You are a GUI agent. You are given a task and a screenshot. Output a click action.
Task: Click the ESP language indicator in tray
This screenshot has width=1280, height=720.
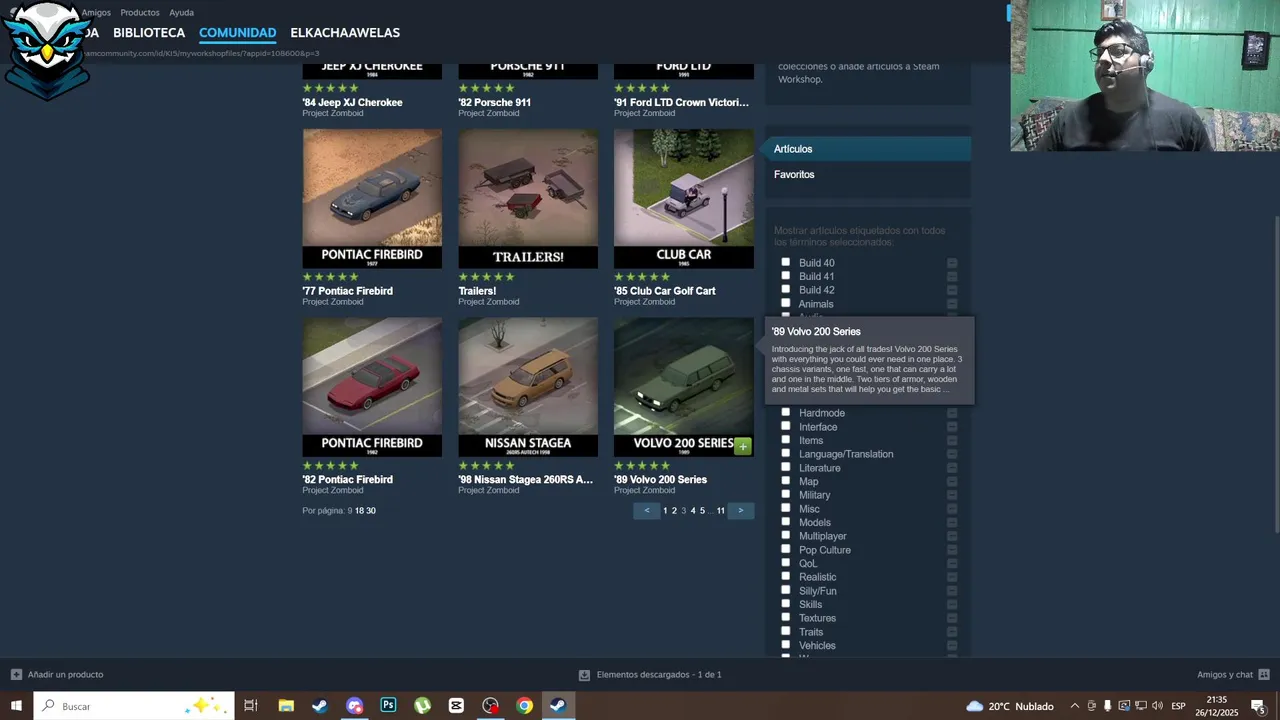1178,706
